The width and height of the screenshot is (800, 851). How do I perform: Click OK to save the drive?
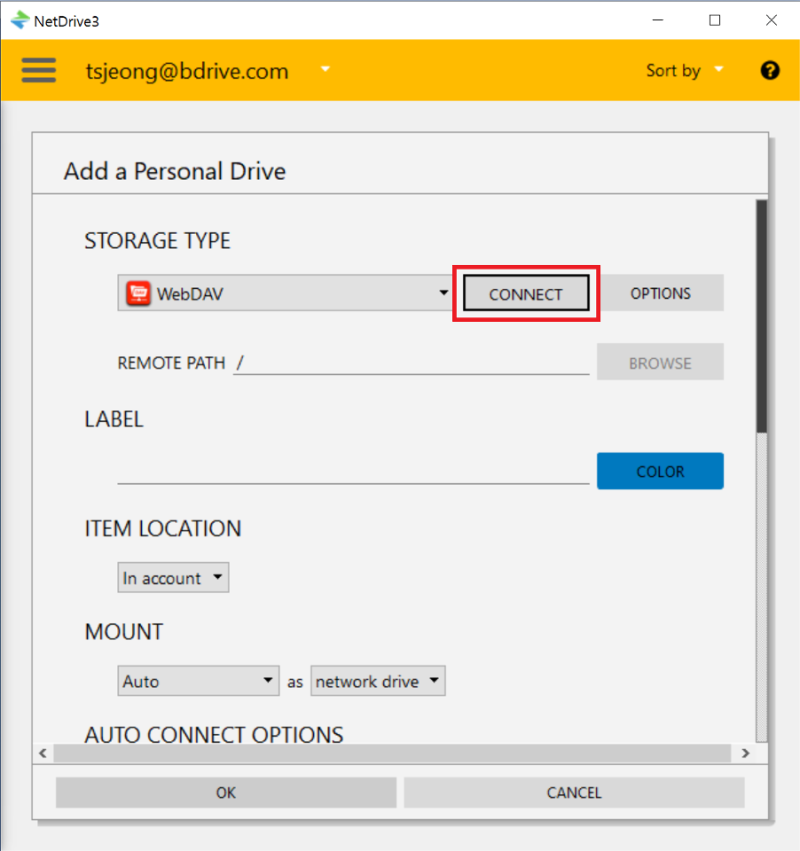226,792
